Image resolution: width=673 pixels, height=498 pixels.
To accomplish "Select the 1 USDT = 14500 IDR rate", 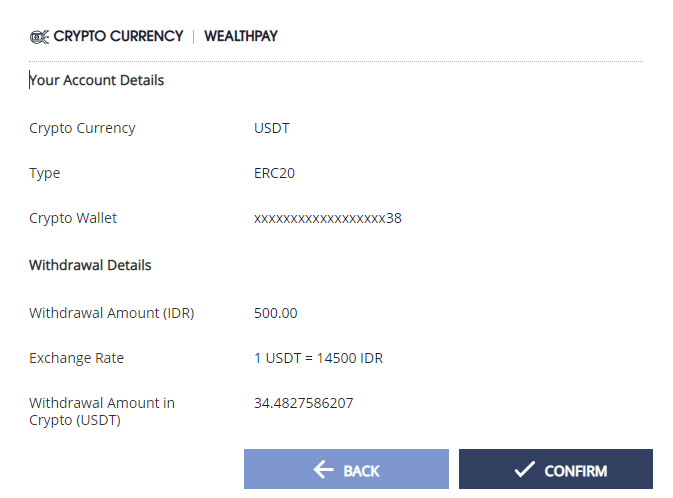I will pos(318,358).
